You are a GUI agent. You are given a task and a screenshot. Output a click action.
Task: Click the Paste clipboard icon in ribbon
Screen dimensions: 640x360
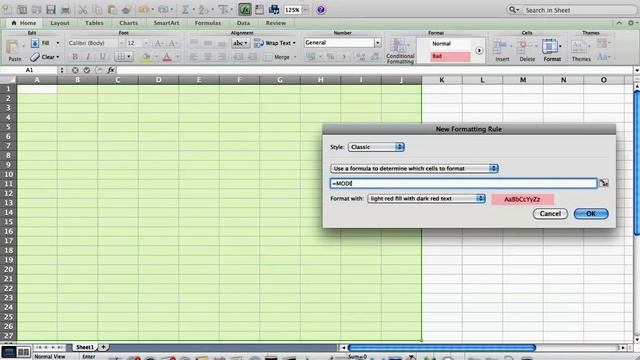14,48
